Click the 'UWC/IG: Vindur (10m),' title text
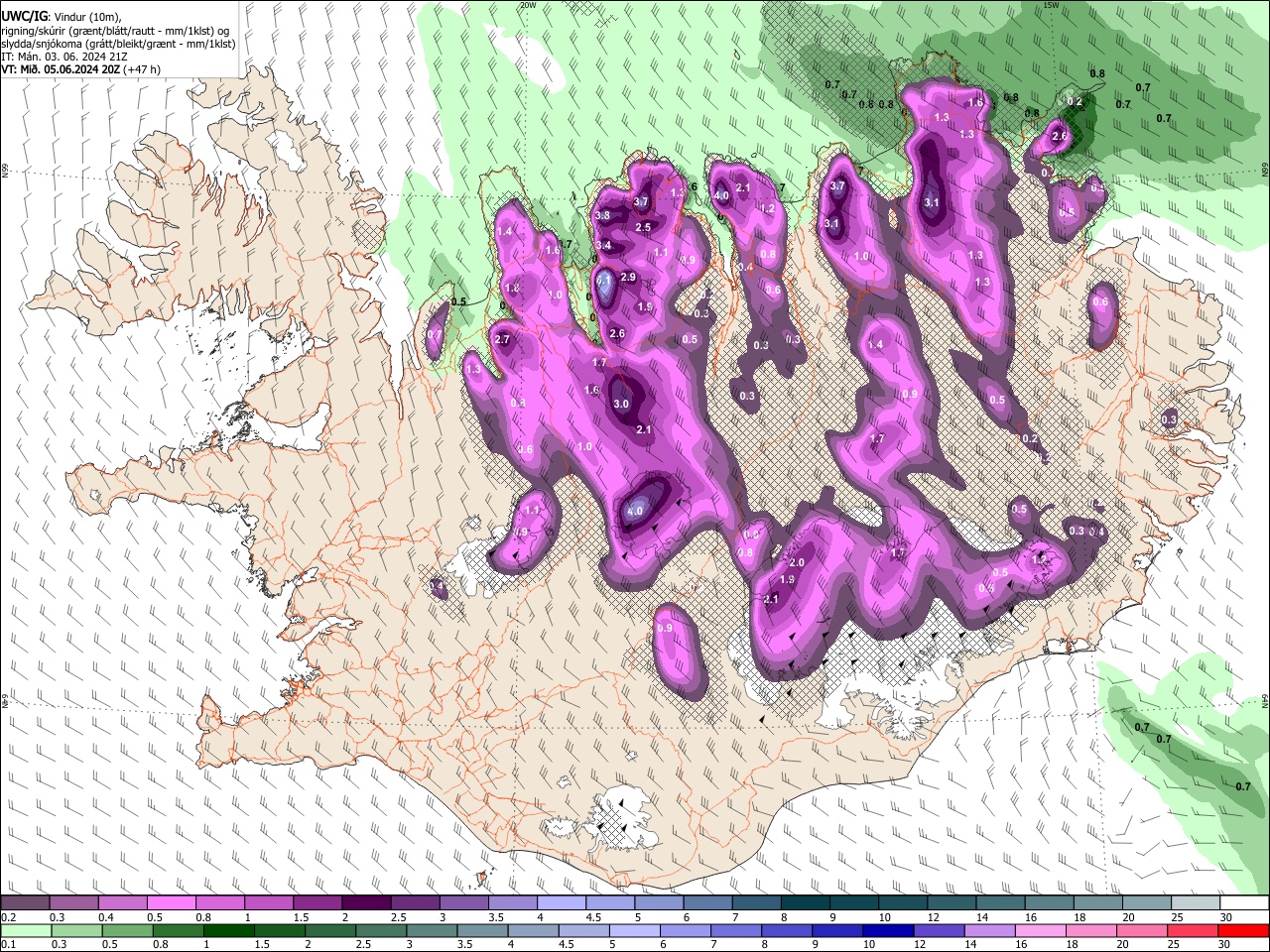Screen dimensions: 1270x952 (62, 16)
